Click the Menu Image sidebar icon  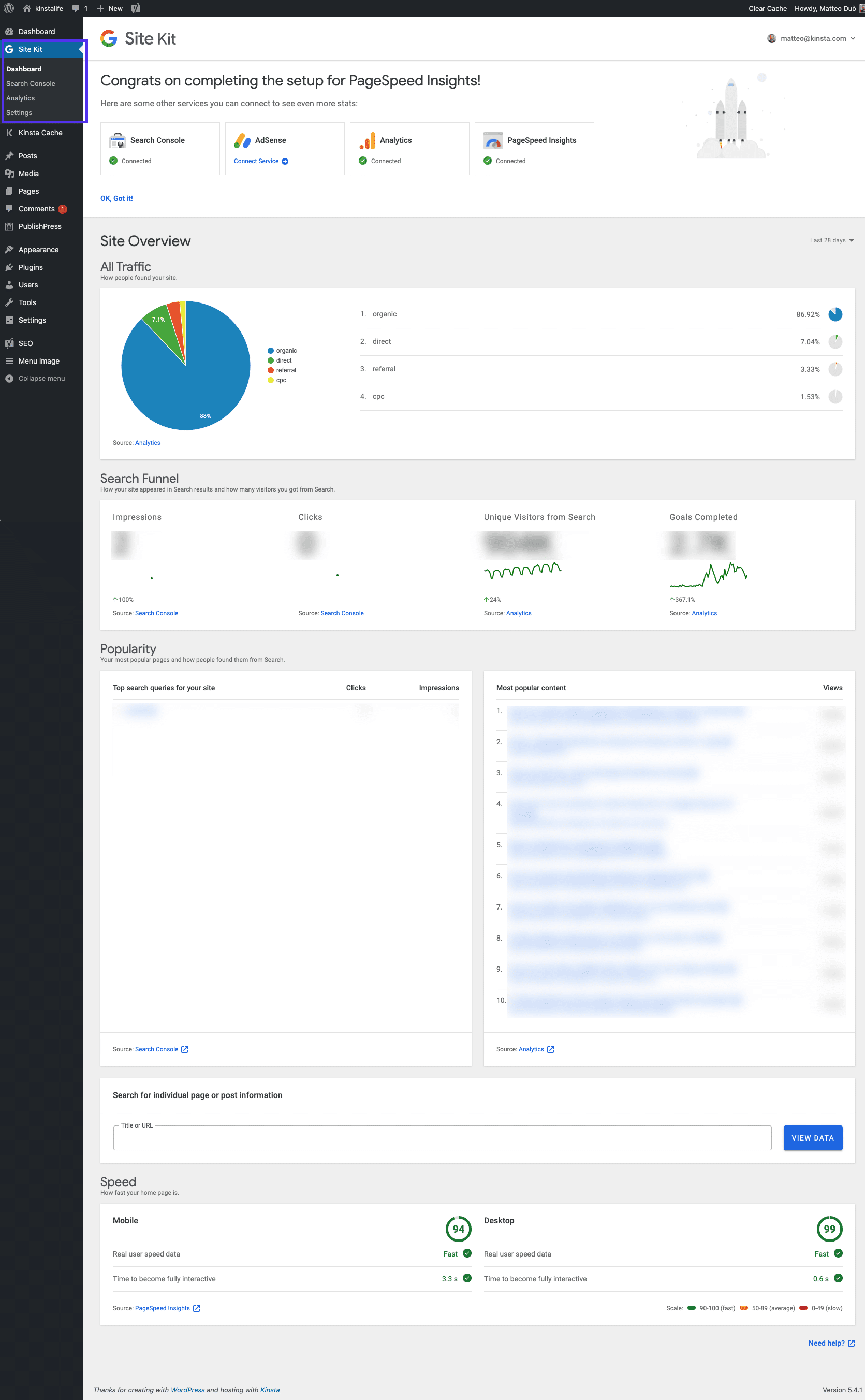9,360
